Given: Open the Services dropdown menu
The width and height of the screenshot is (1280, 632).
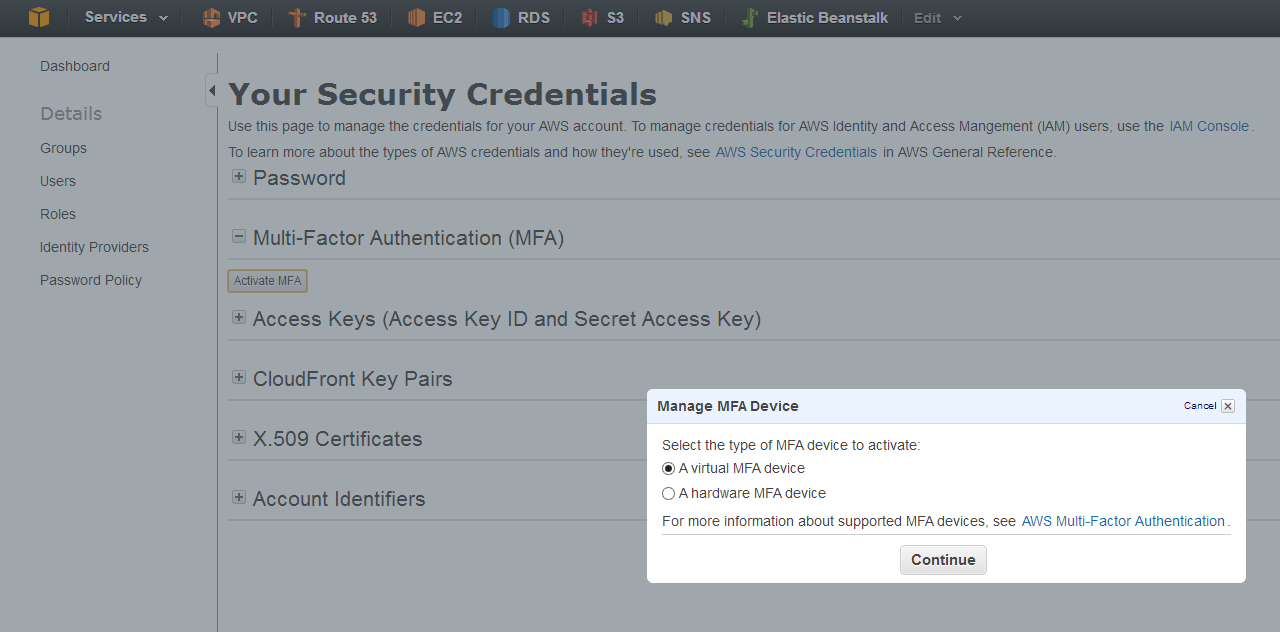Looking at the screenshot, I should coord(116,17).
